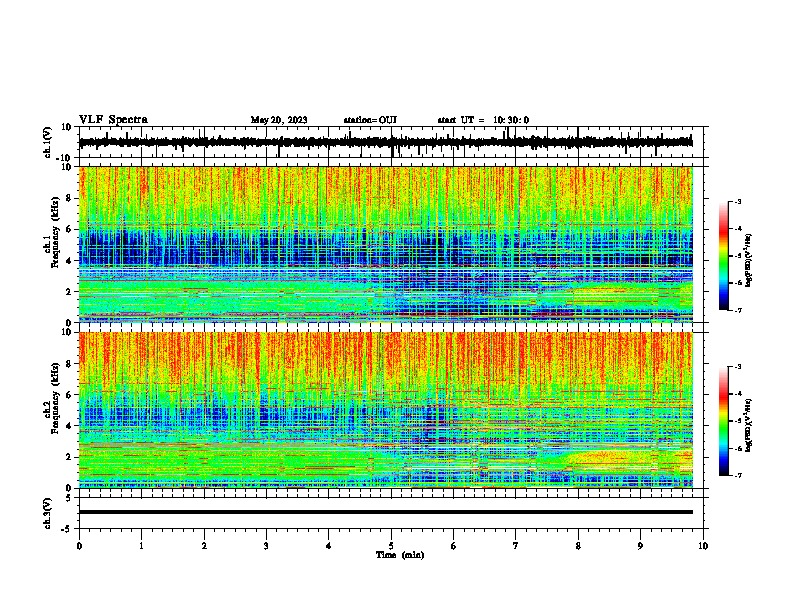
Task: Click the time axis tick '3'
Action: pyautogui.click(x=266, y=546)
